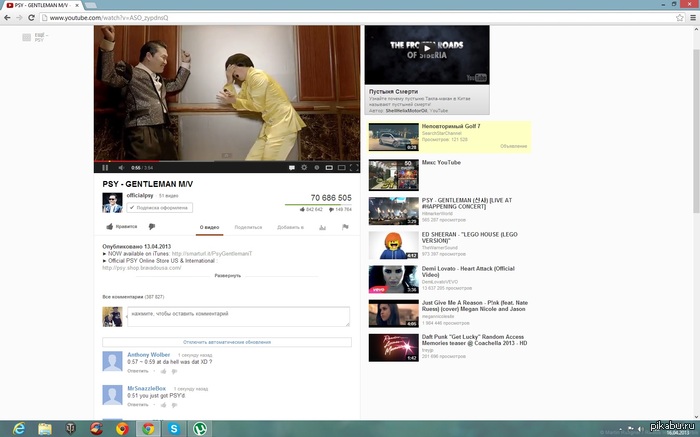Like MrSnazzleBox's comment thumbs-up
The height and width of the screenshot is (437, 700).
coord(163,405)
